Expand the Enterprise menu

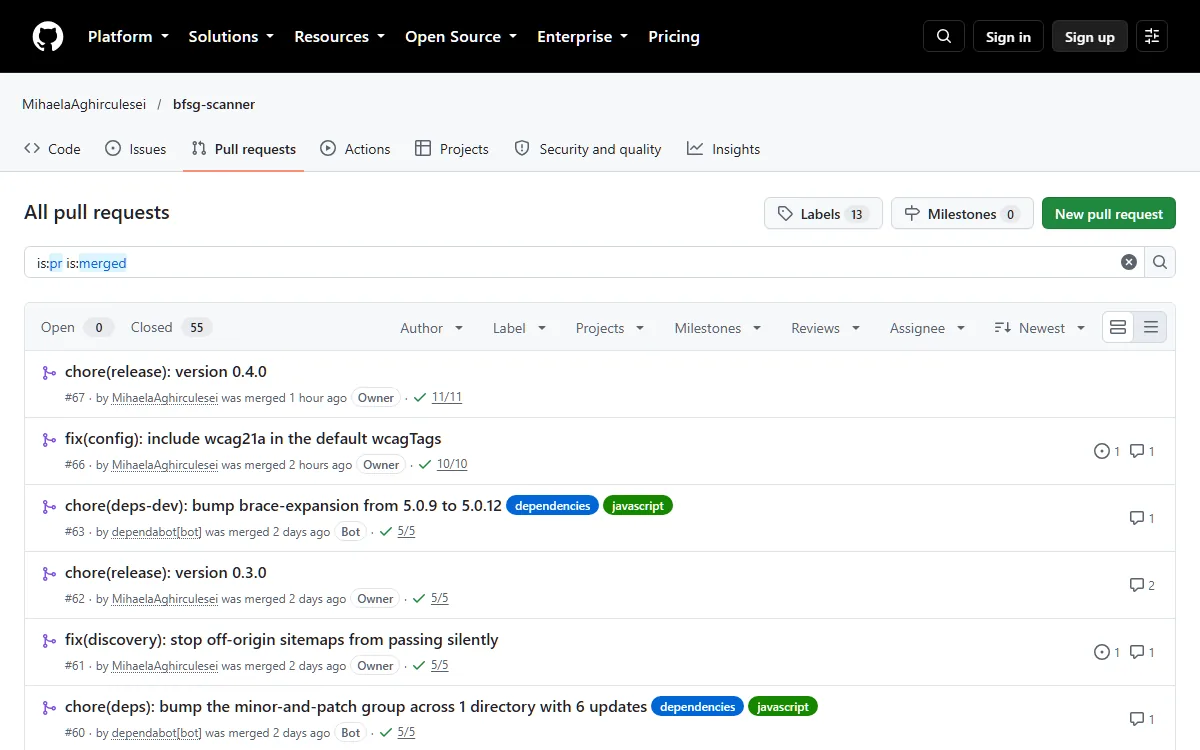[x=583, y=37]
